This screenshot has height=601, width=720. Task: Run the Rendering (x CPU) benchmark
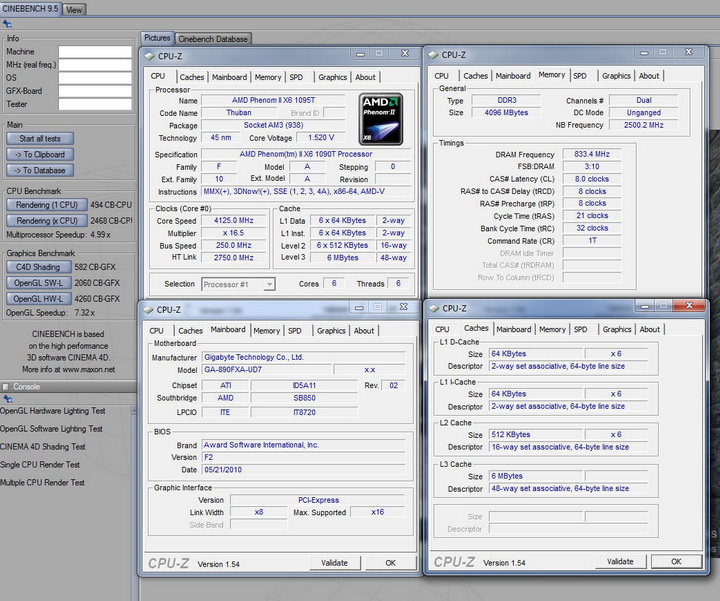point(47,220)
